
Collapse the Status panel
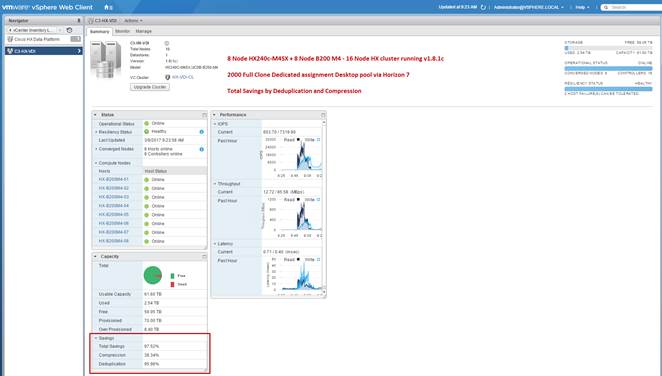(x=95, y=115)
